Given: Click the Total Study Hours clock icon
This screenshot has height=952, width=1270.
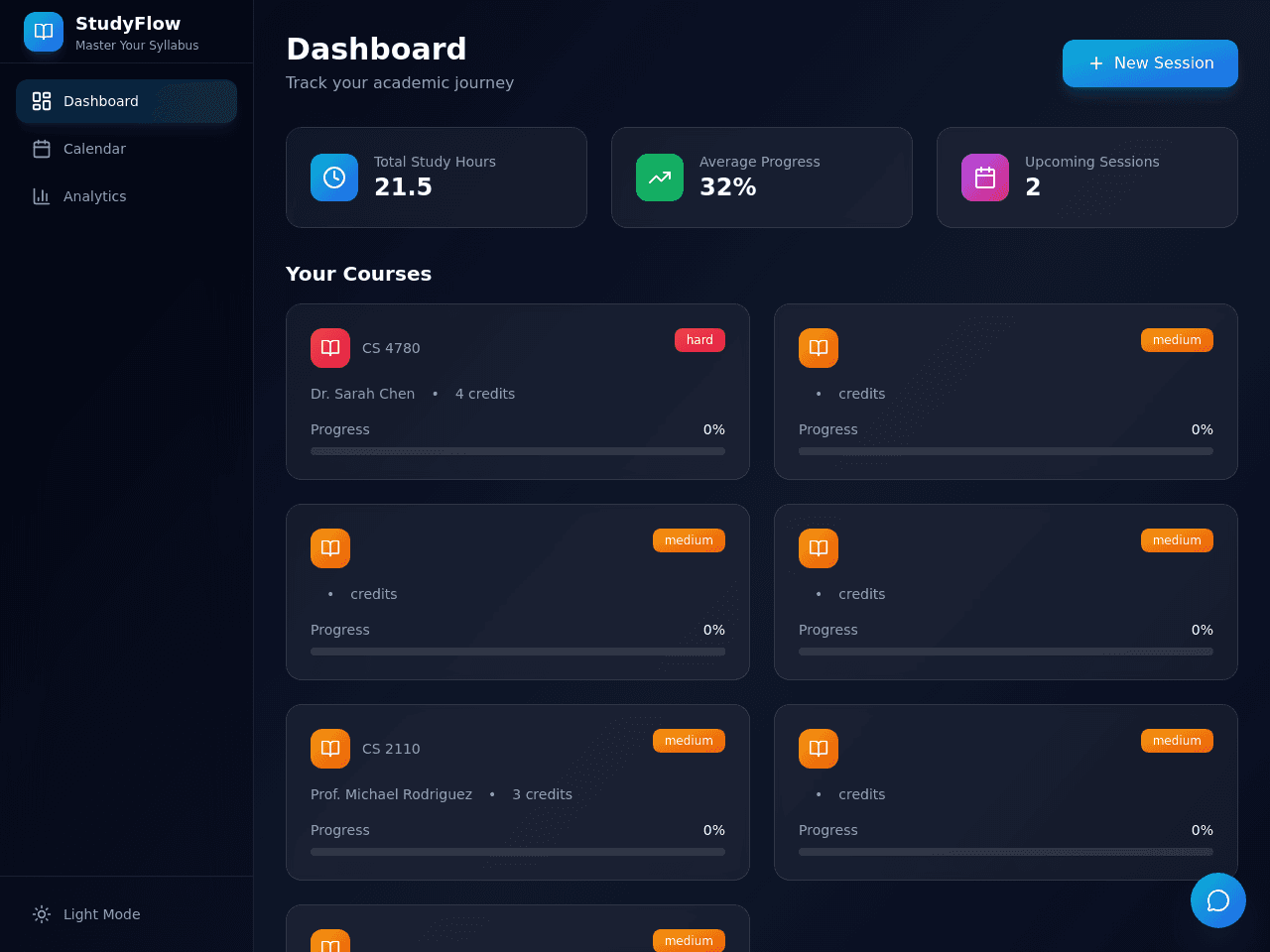Looking at the screenshot, I should 334,178.
